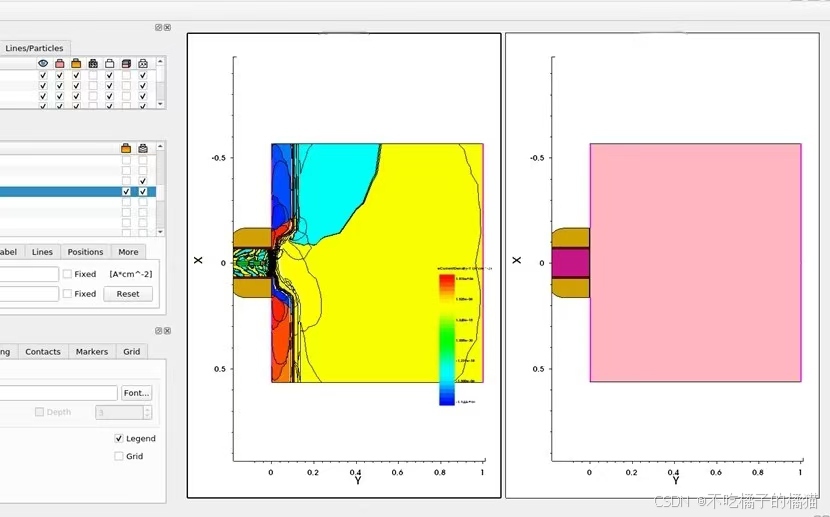The height and width of the screenshot is (517, 830).
Task: Click the X axis label of left plot
Action: click(x=198, y=260)
